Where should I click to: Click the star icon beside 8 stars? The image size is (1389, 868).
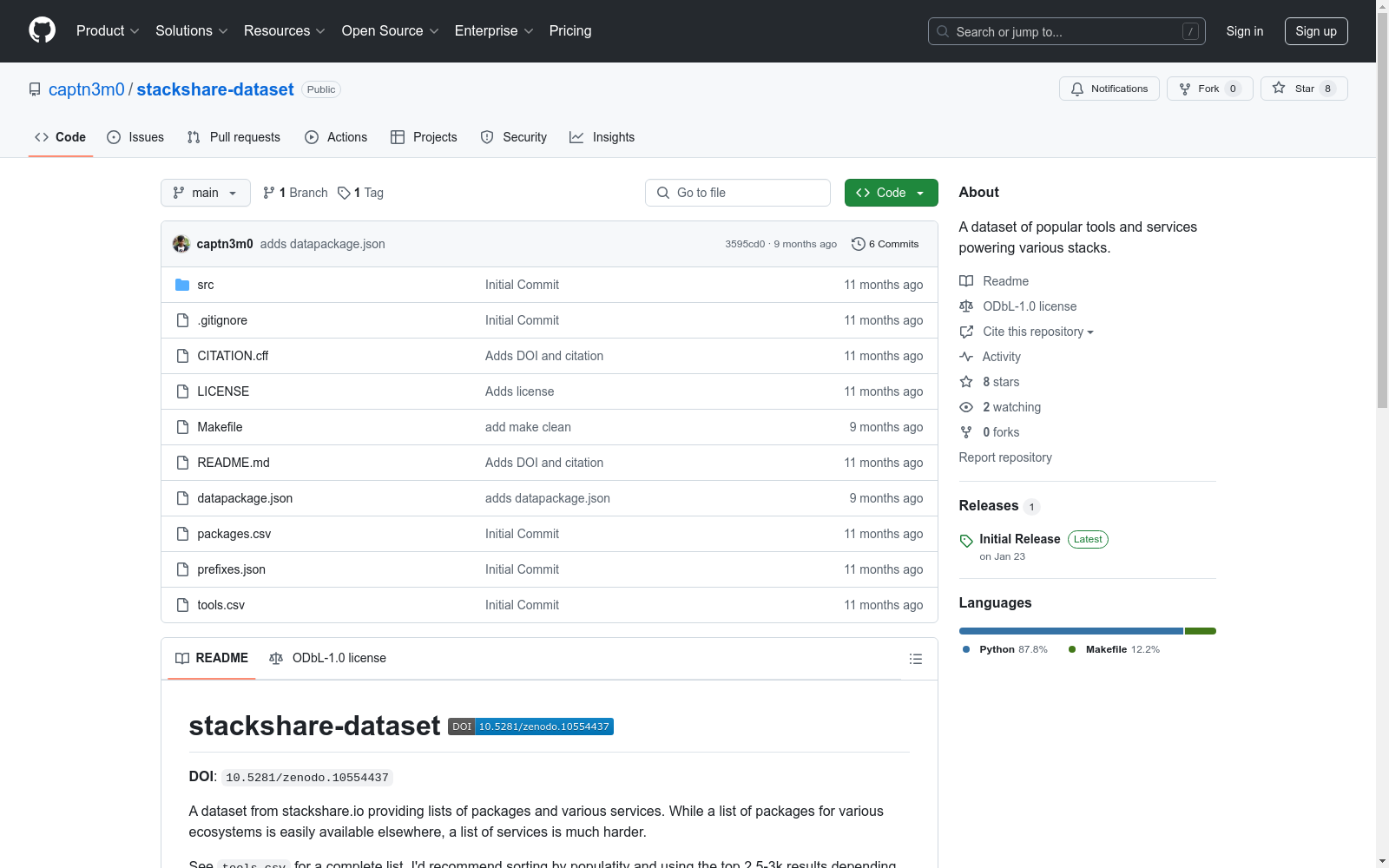[966, 382]
